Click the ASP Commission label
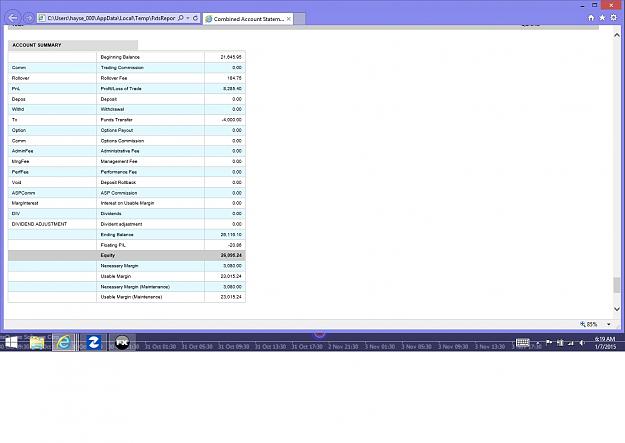 (119, 193)
